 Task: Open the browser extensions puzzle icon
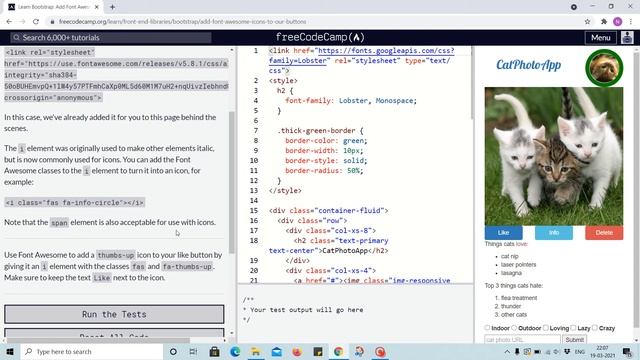pyautogui.click(x=604, y=22)
